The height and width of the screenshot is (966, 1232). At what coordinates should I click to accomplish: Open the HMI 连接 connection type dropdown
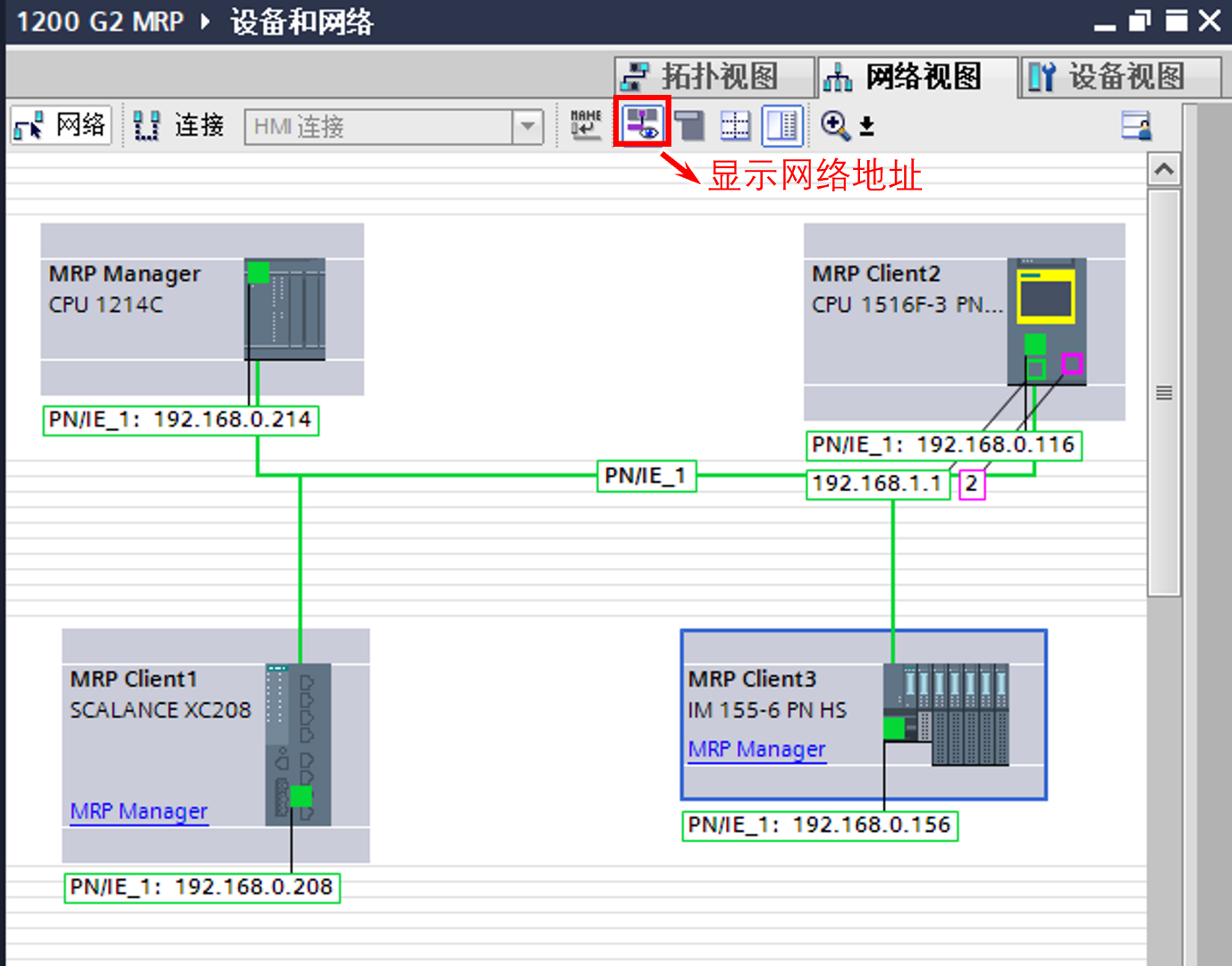(x=527, y=127)
